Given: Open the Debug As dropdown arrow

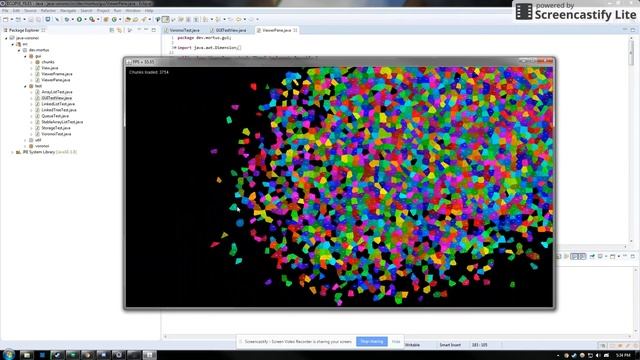Looking at the screenshot, I should [x=72, y=19].
